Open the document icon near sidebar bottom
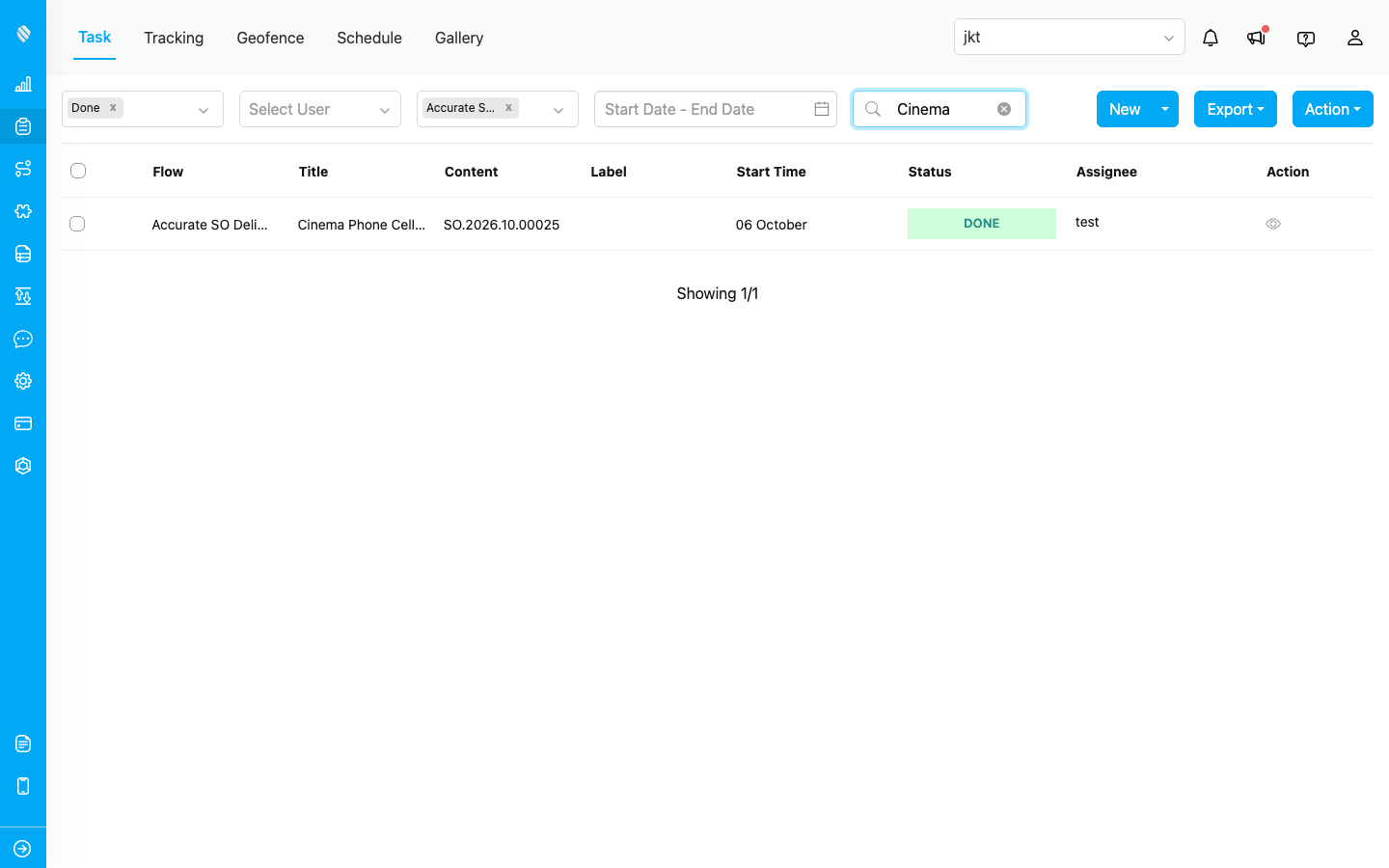Image resolution: width=1389 pixels, height=868 pixels. point(23,744)
